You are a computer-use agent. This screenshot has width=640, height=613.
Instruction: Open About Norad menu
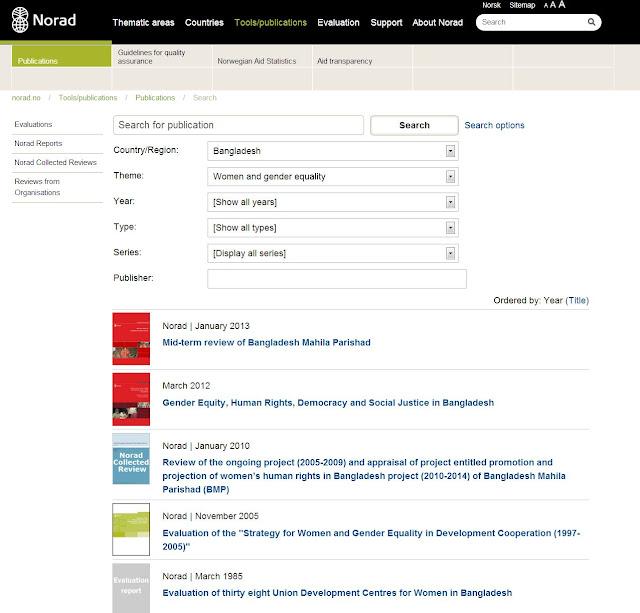(438, 22)
